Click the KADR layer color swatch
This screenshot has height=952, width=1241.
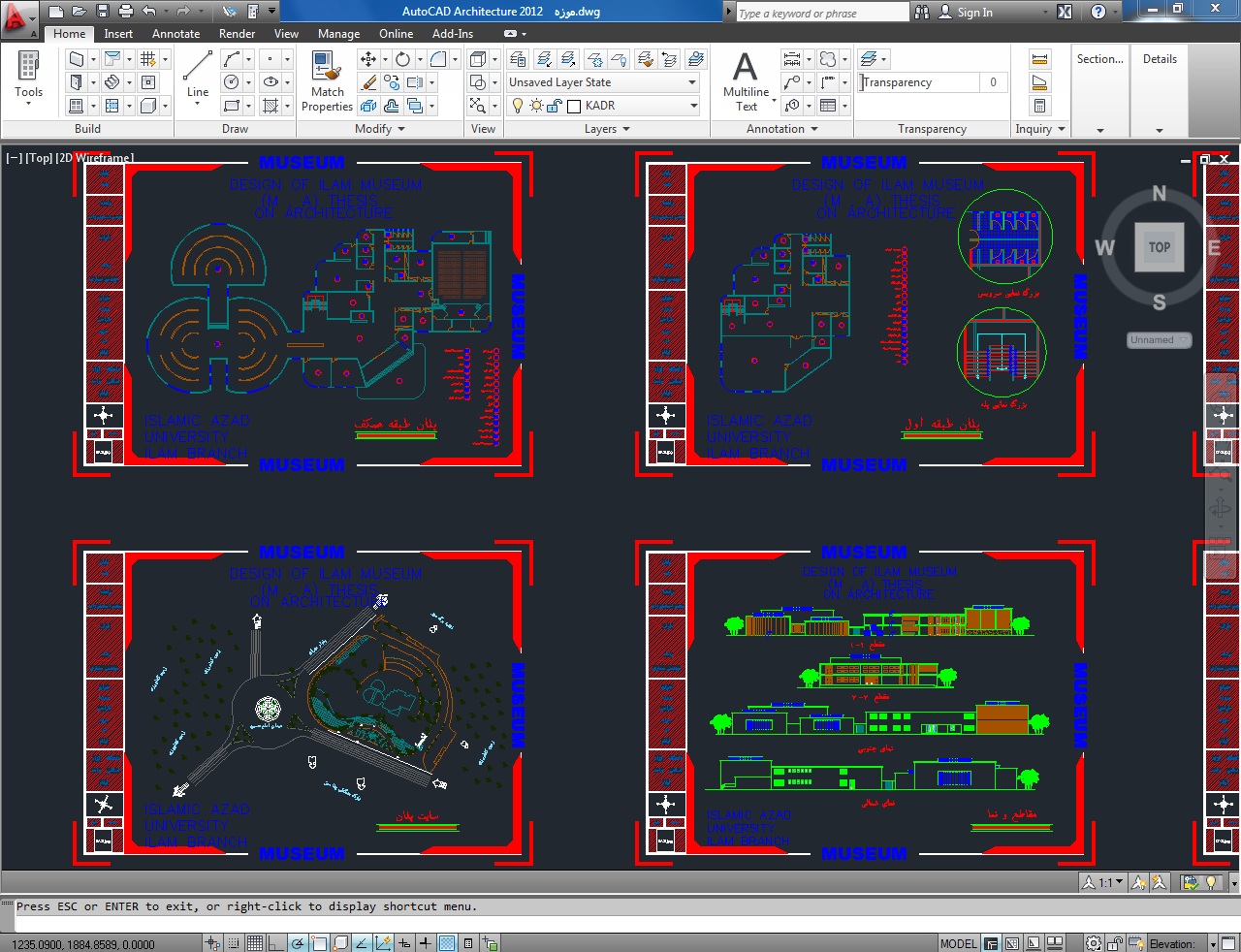pyautogui.click(x=574, y=106)
